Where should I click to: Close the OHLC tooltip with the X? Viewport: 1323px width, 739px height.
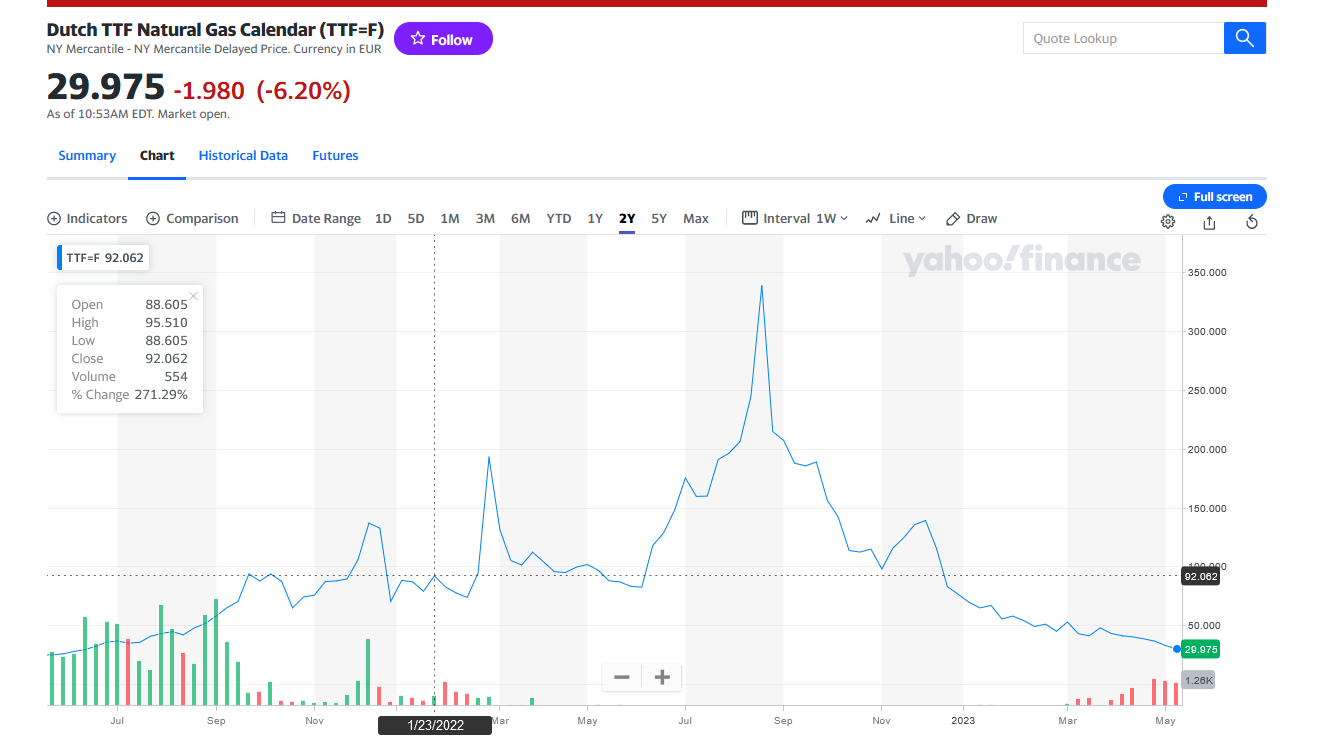tap(194, 296)
